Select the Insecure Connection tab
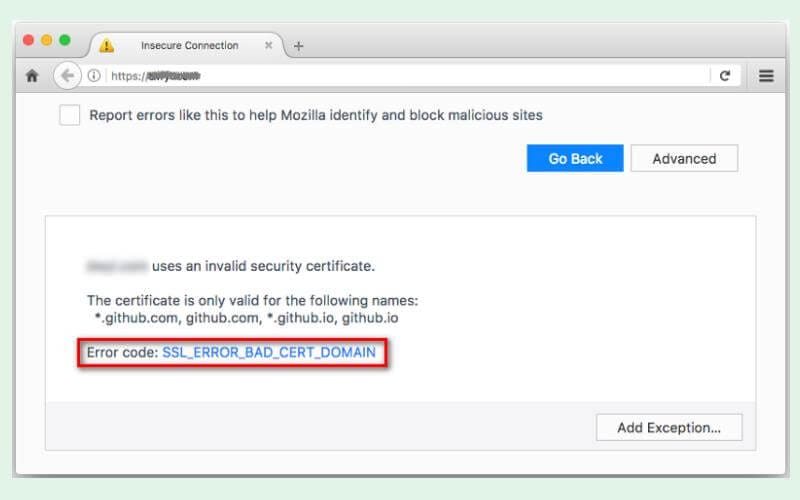Image resolution: width=800 pixels, height=500 pixels. click(x=189, y=45)
